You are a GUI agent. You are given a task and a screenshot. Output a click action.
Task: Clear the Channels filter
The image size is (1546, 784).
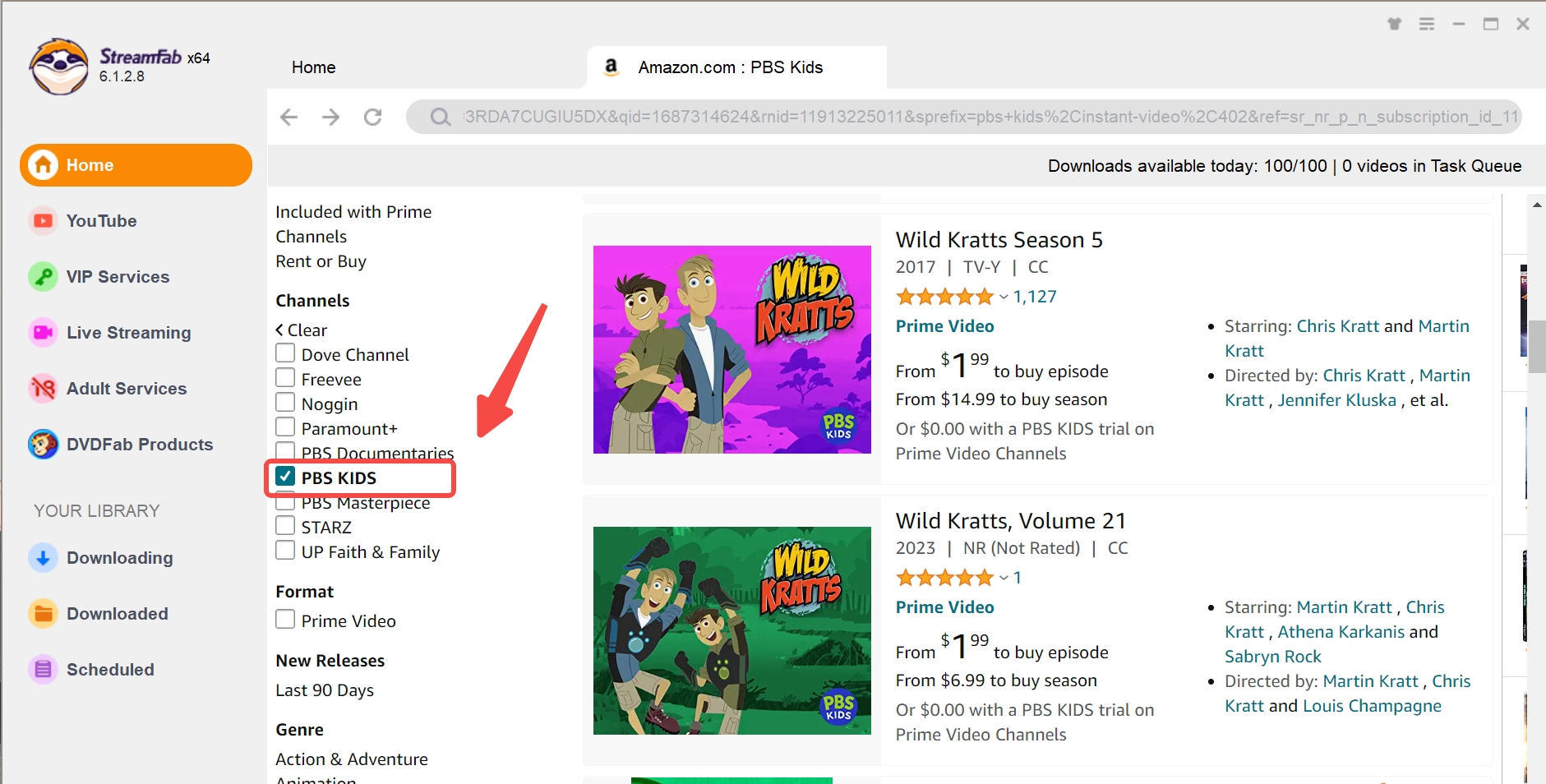pos(302,330)
